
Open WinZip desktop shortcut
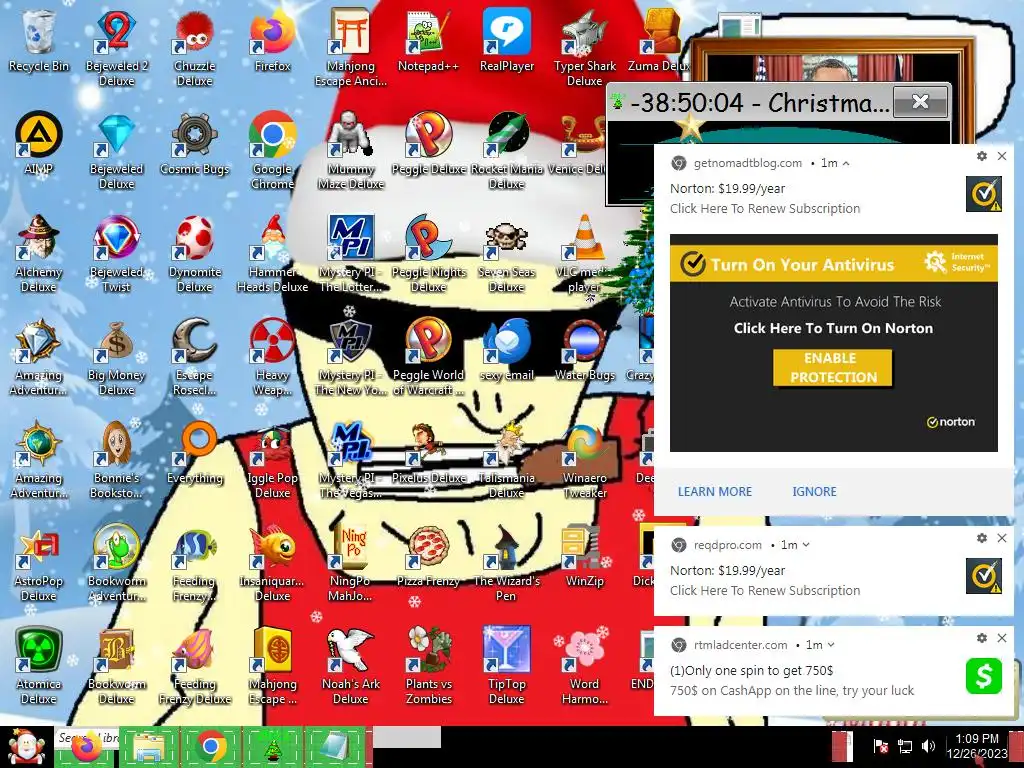coord(584,556)
